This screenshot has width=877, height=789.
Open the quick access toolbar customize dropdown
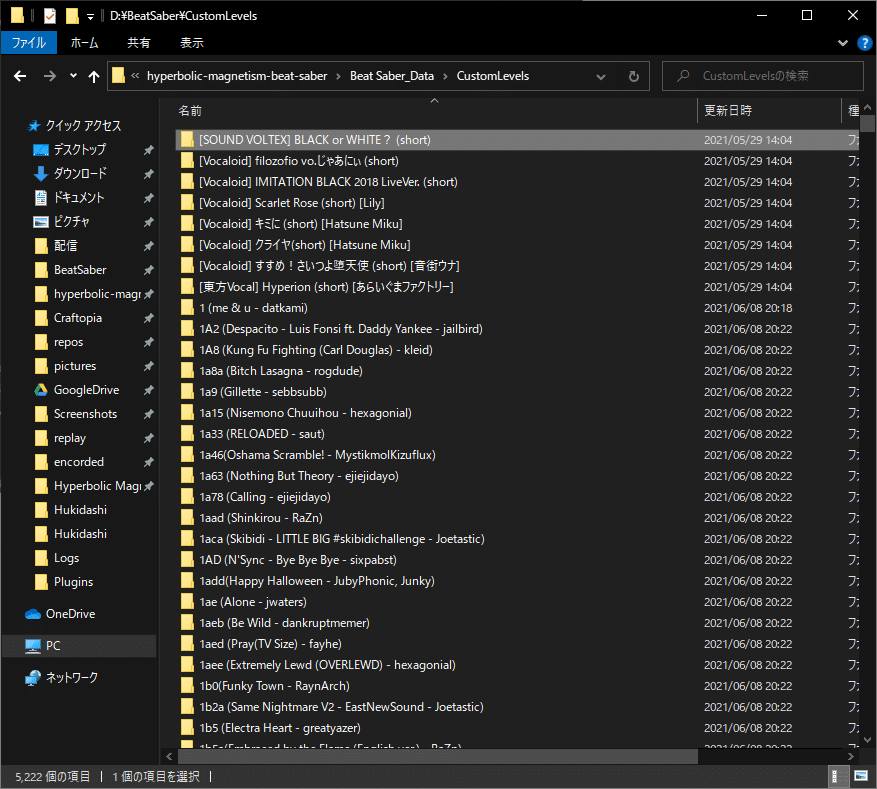(x=90, y=17)
